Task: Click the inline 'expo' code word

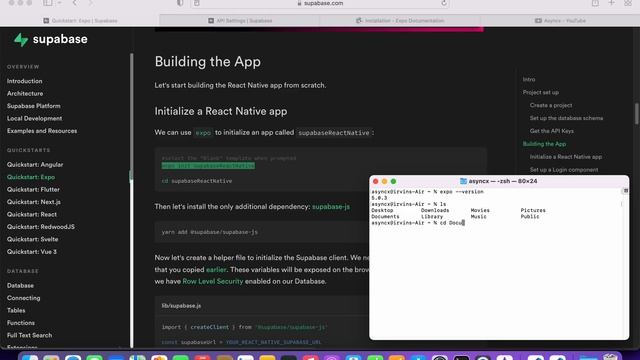Action: 203,133
